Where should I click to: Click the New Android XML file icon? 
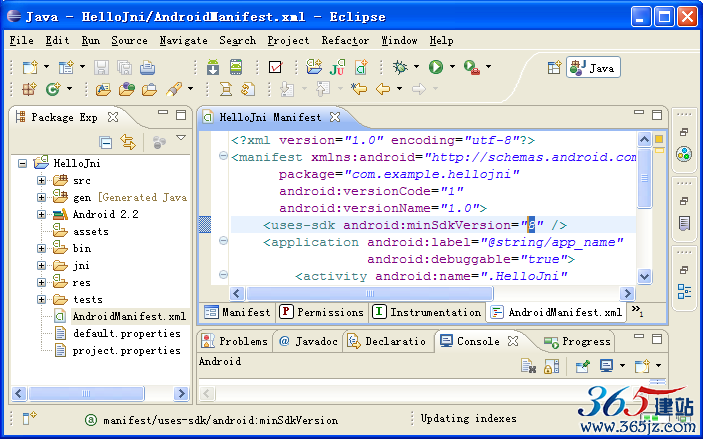click(x=361, y=67)
